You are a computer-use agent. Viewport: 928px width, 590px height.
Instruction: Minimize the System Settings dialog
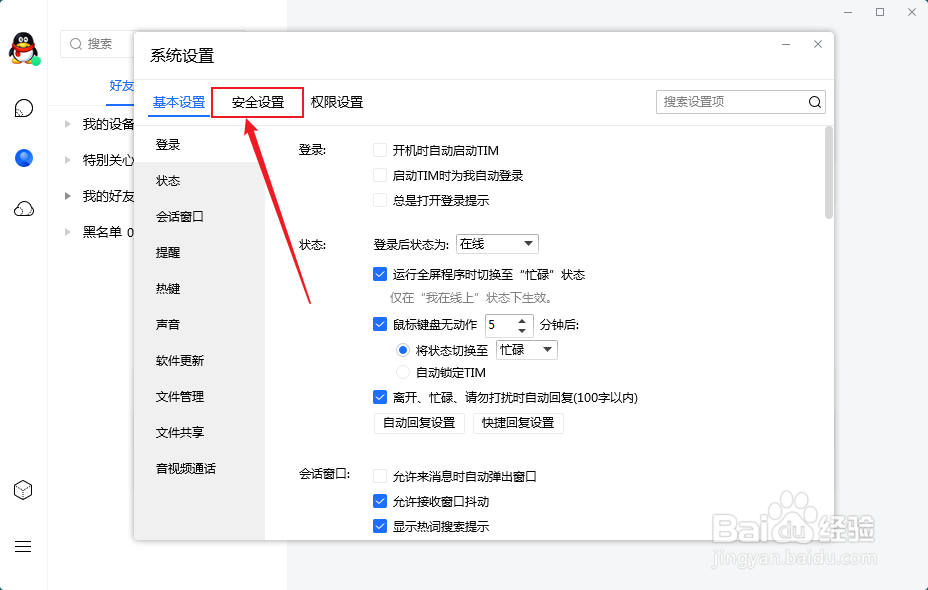786,44
